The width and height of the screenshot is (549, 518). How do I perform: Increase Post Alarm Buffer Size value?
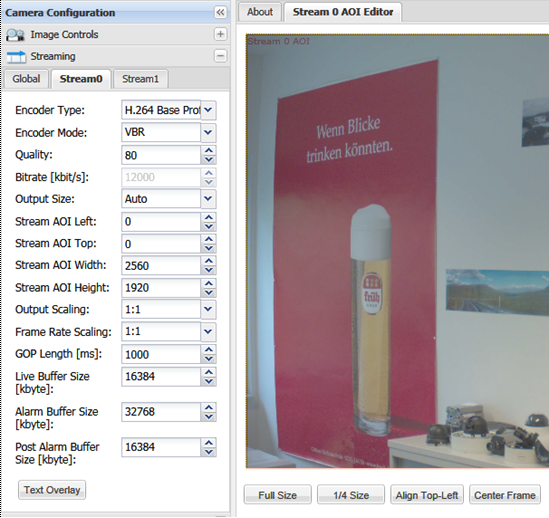209,443
